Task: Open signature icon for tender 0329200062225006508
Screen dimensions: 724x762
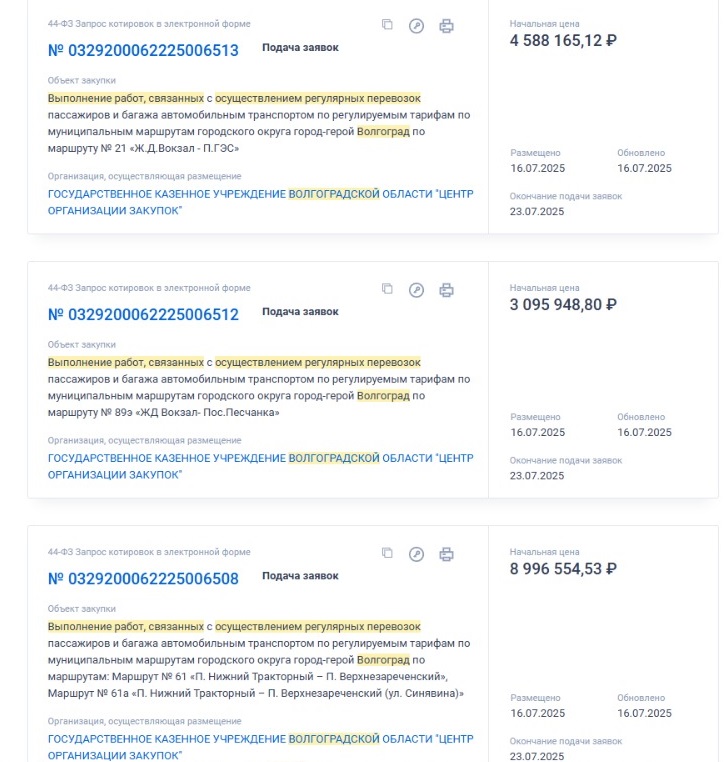Action: pyautogui.click(x=416, y=554)
